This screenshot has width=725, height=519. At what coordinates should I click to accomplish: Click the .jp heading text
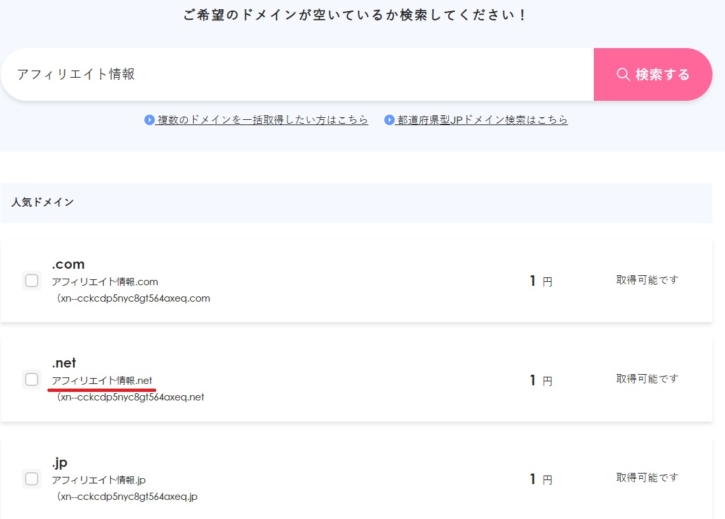click(x=59, y=463)
